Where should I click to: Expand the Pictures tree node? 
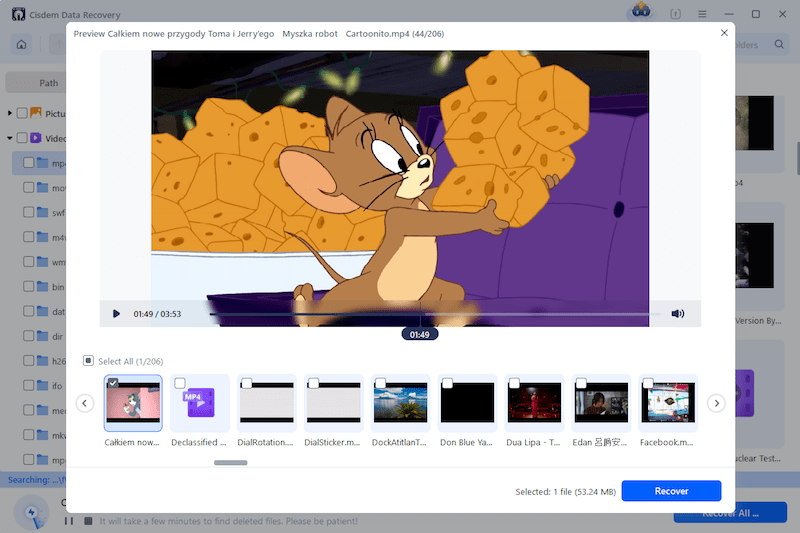pyautogui.click(x=10, y=113)
